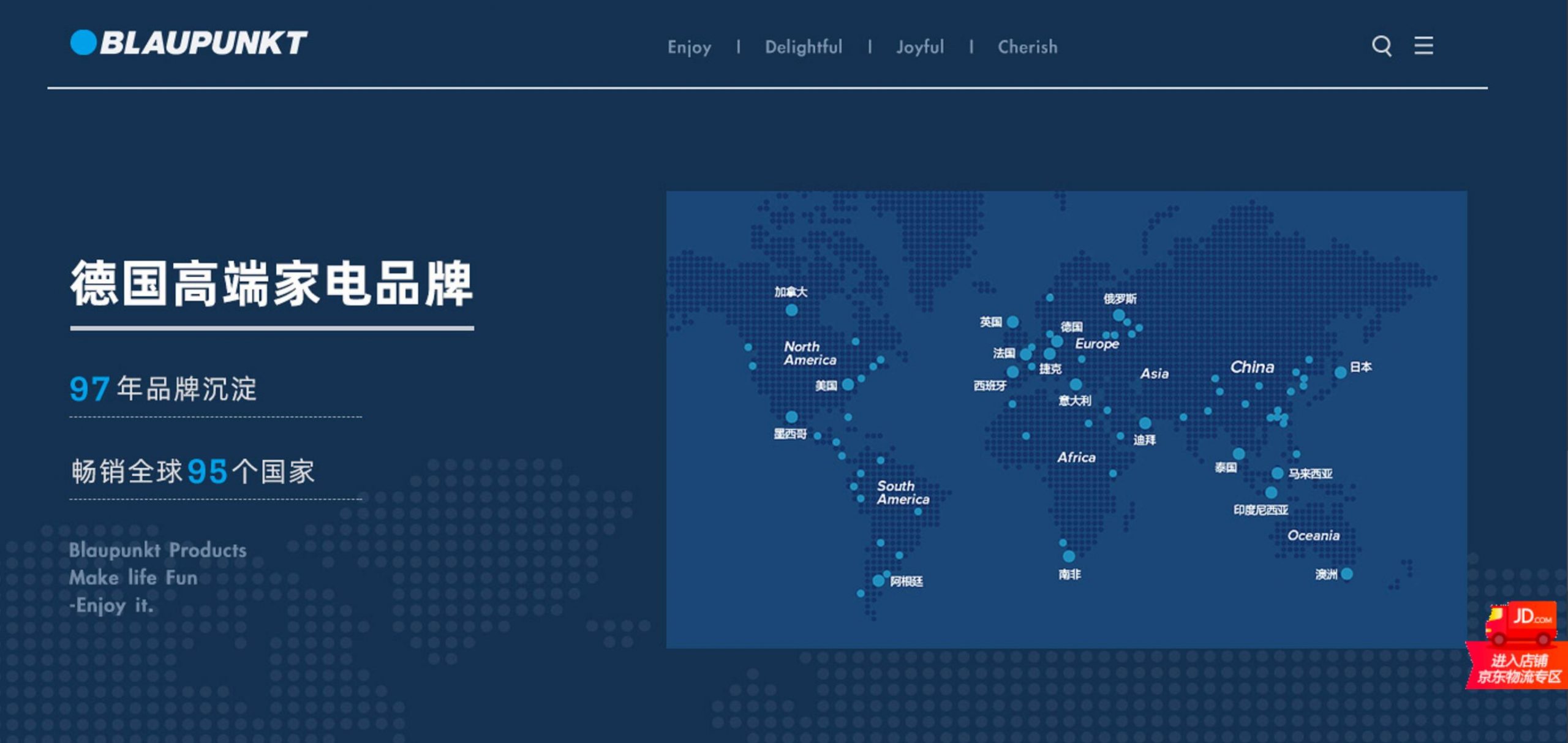Click the 迪拜 marker dot

coord(1145,423)
